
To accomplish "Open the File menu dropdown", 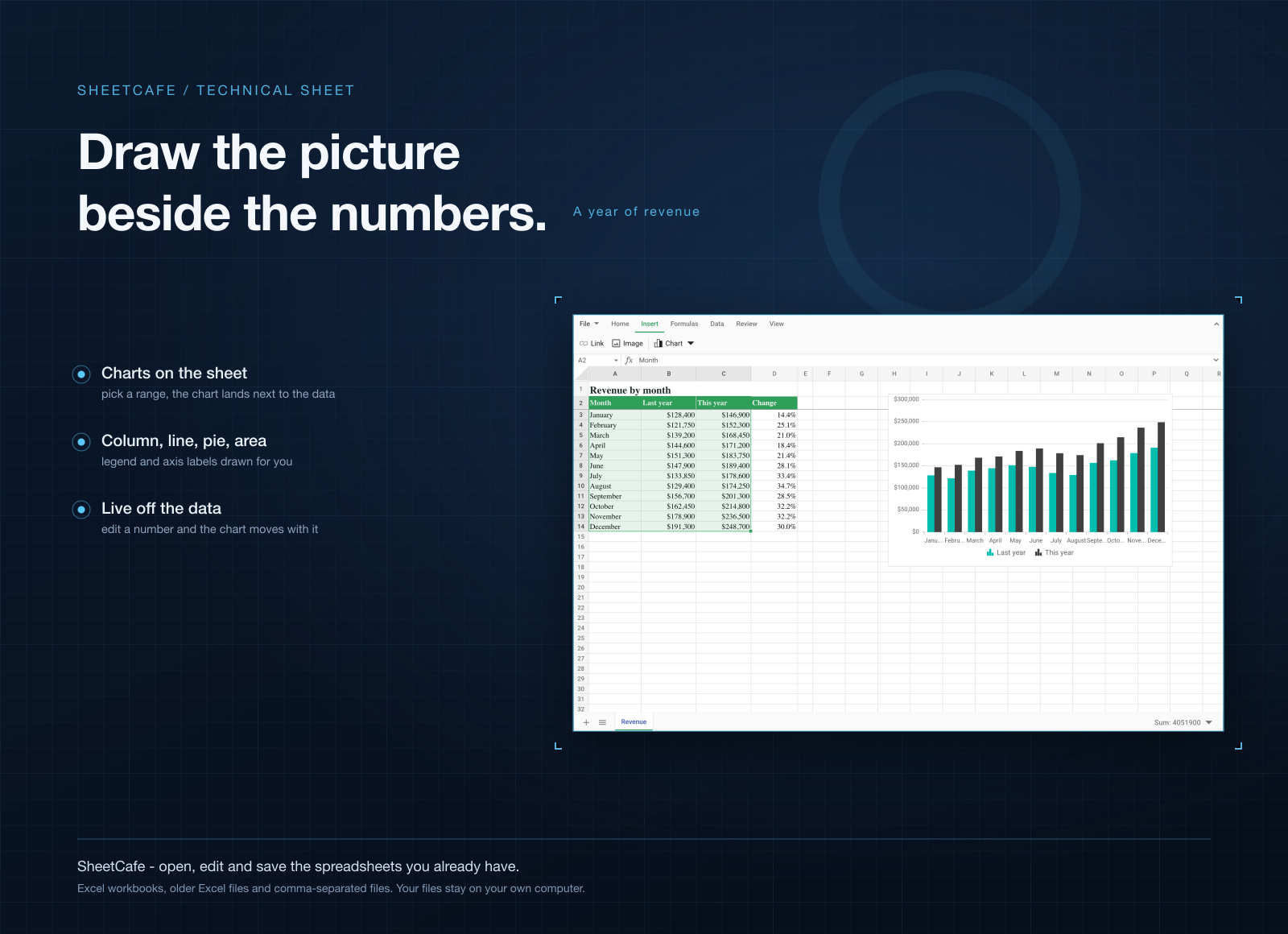I will [x=589, y=324].
